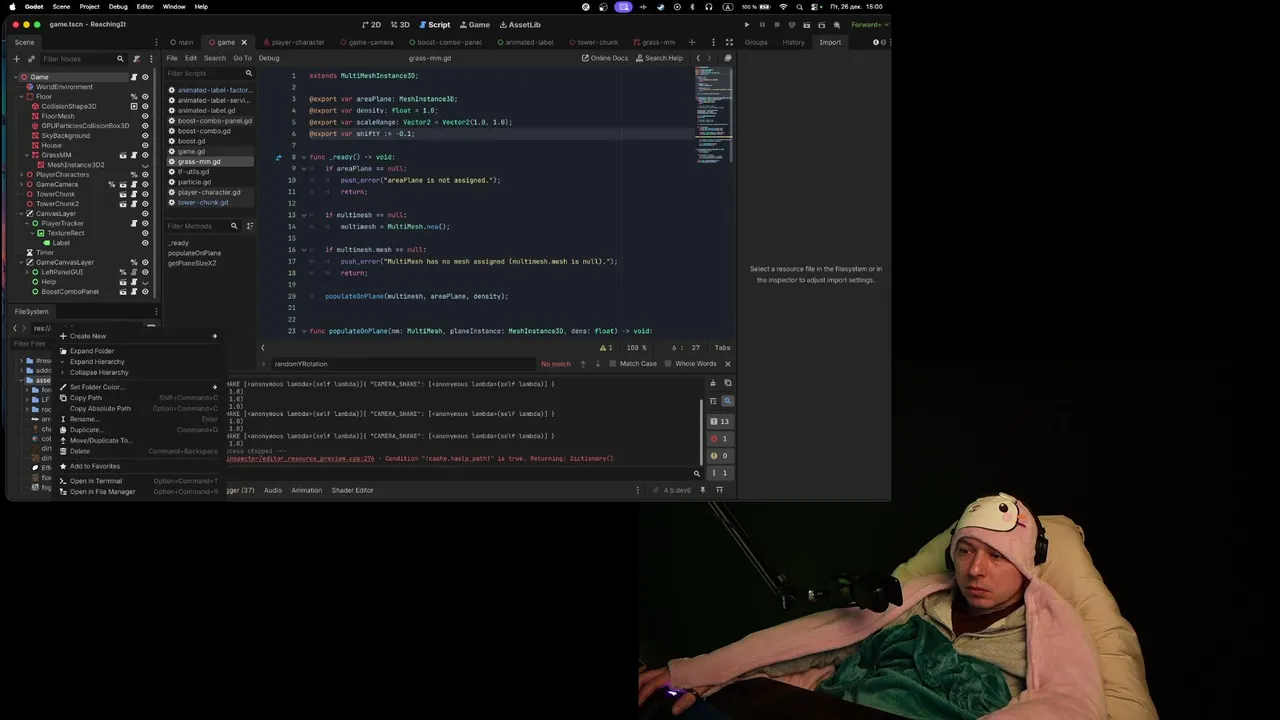Screen dimensions: 1280x720
Task: Hide the PlayerTracker node
Action: [x=145, y=223]
